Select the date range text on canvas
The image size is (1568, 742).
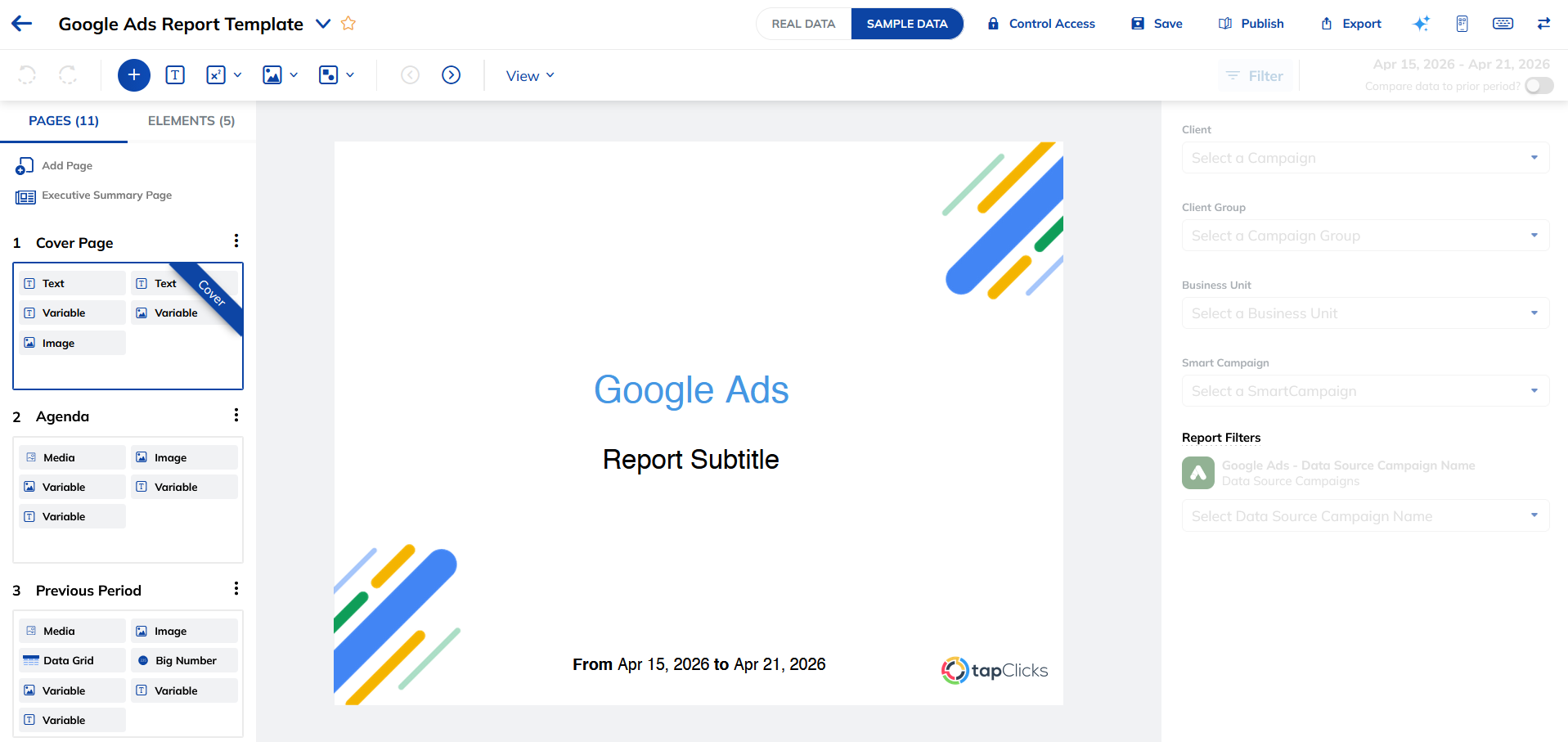(699, 664)
